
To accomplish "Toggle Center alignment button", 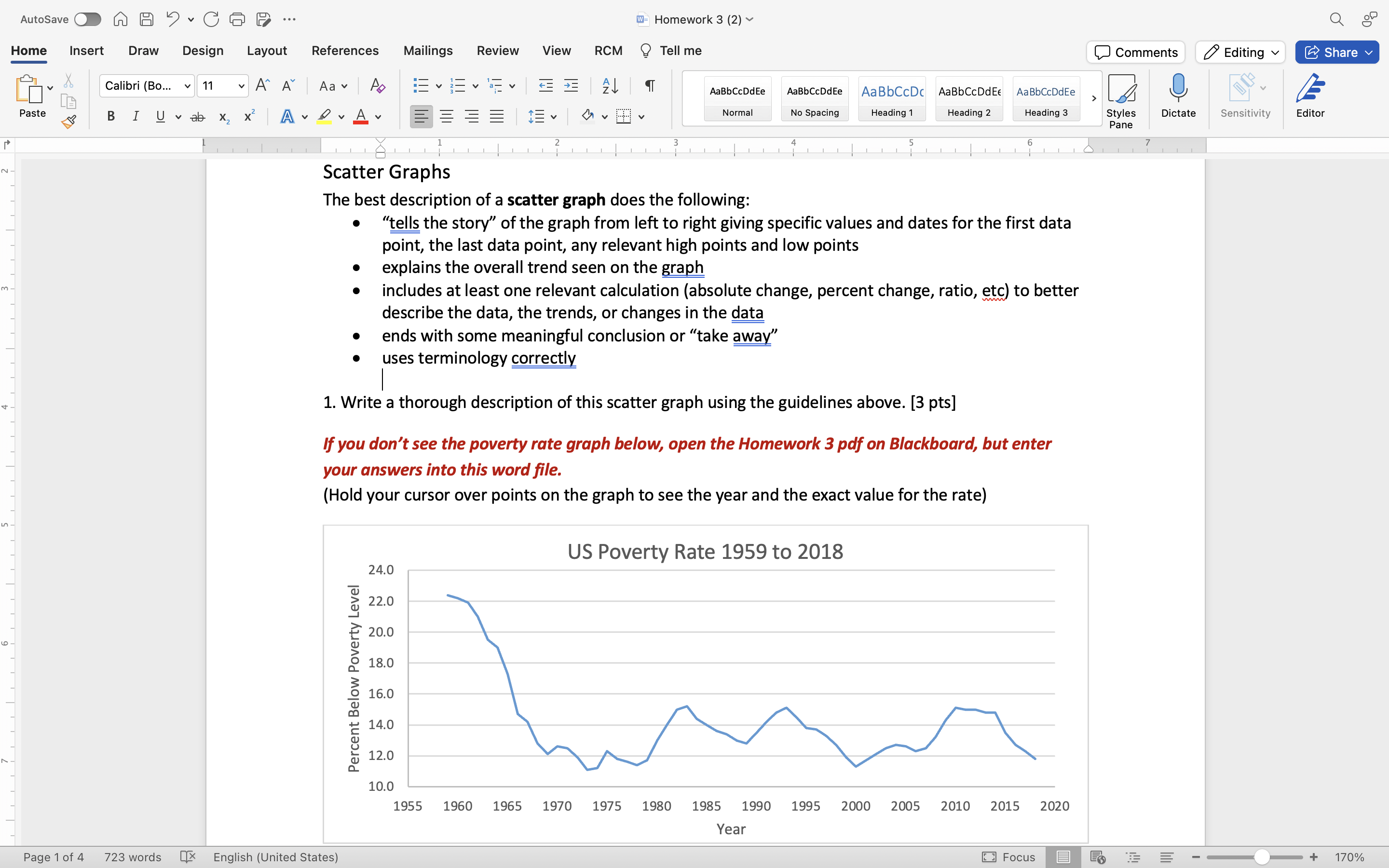I will click(x=447, y=117).
